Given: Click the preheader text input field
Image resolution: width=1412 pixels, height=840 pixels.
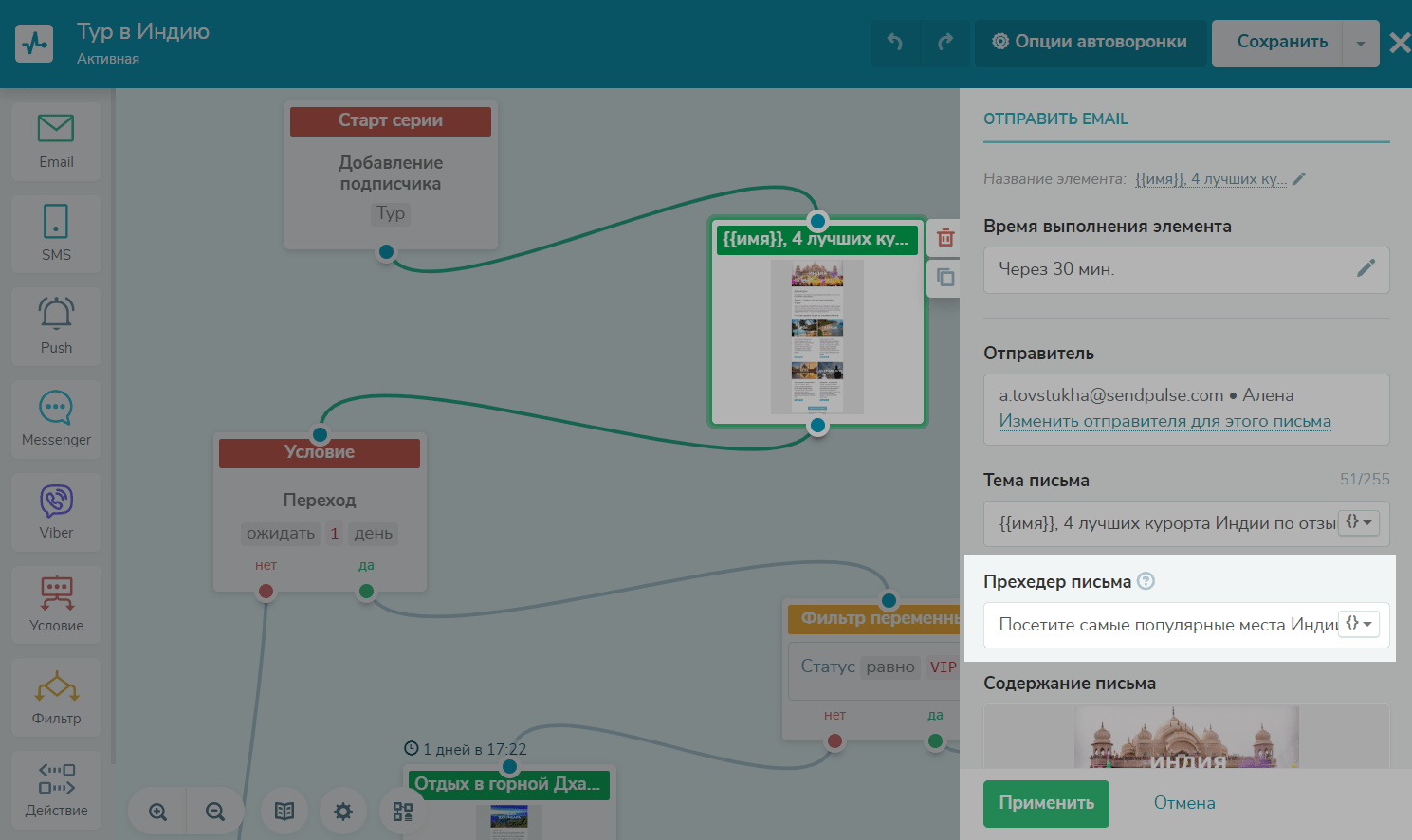Looking at the screenshot, I should 1162,625.
